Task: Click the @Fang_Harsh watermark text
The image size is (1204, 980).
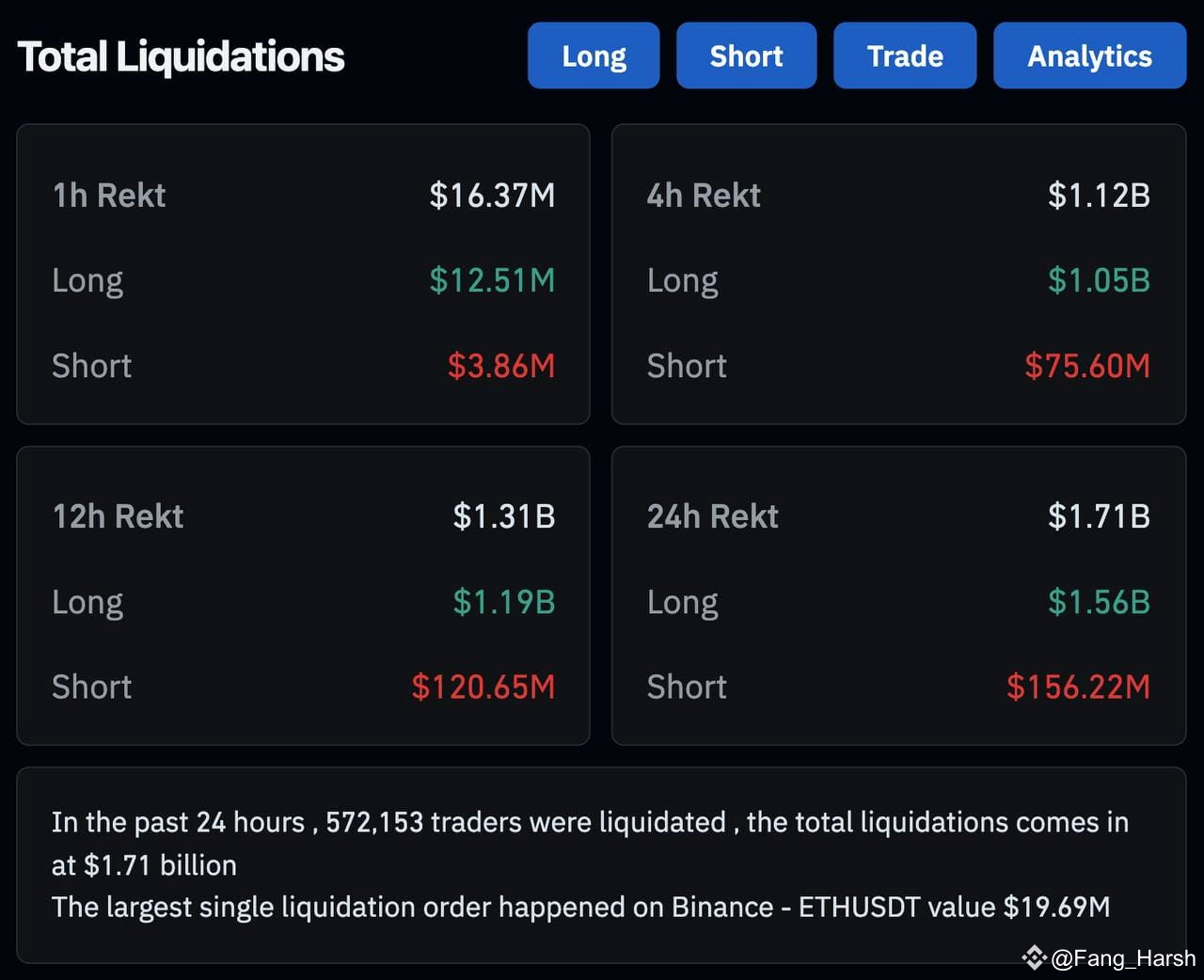Action: (x=1123, y=958)
